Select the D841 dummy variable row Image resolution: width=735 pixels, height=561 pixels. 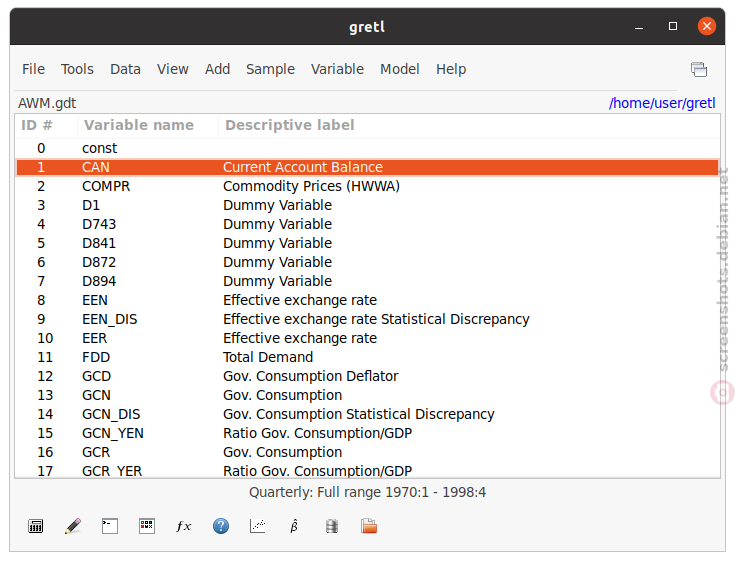[368, 243]
